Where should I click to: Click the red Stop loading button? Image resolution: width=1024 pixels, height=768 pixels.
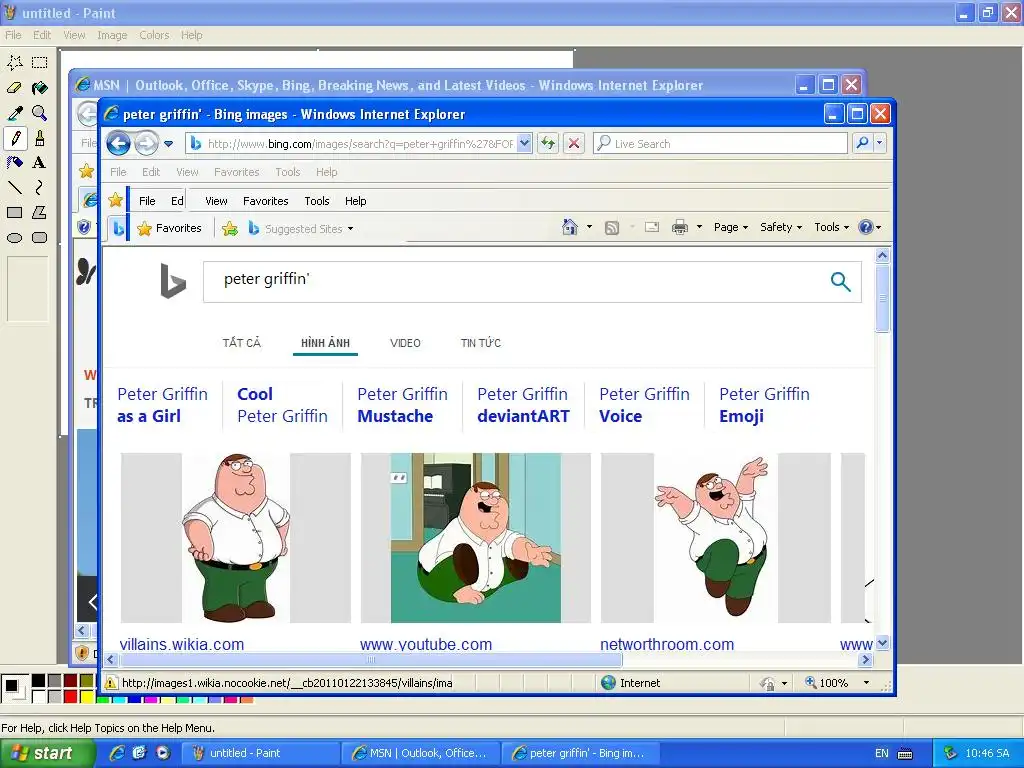573,143
